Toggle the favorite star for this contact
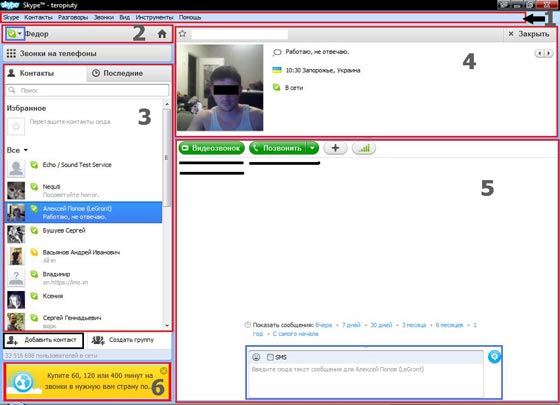Screen dimensions: 560x405 [x=182, y=34]
